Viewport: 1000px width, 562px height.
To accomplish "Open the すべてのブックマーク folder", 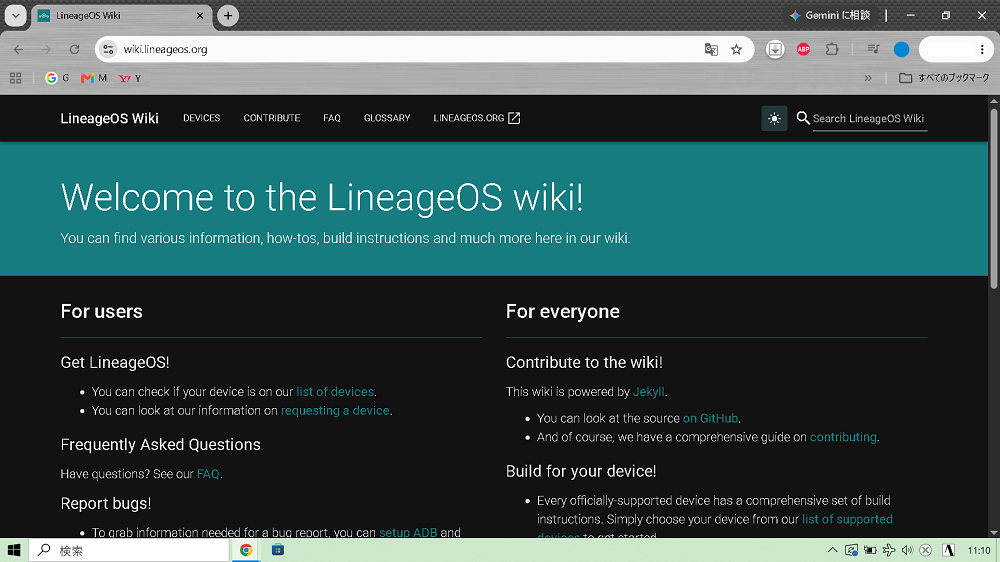I will pyautogui.click(x=945, y=78).
